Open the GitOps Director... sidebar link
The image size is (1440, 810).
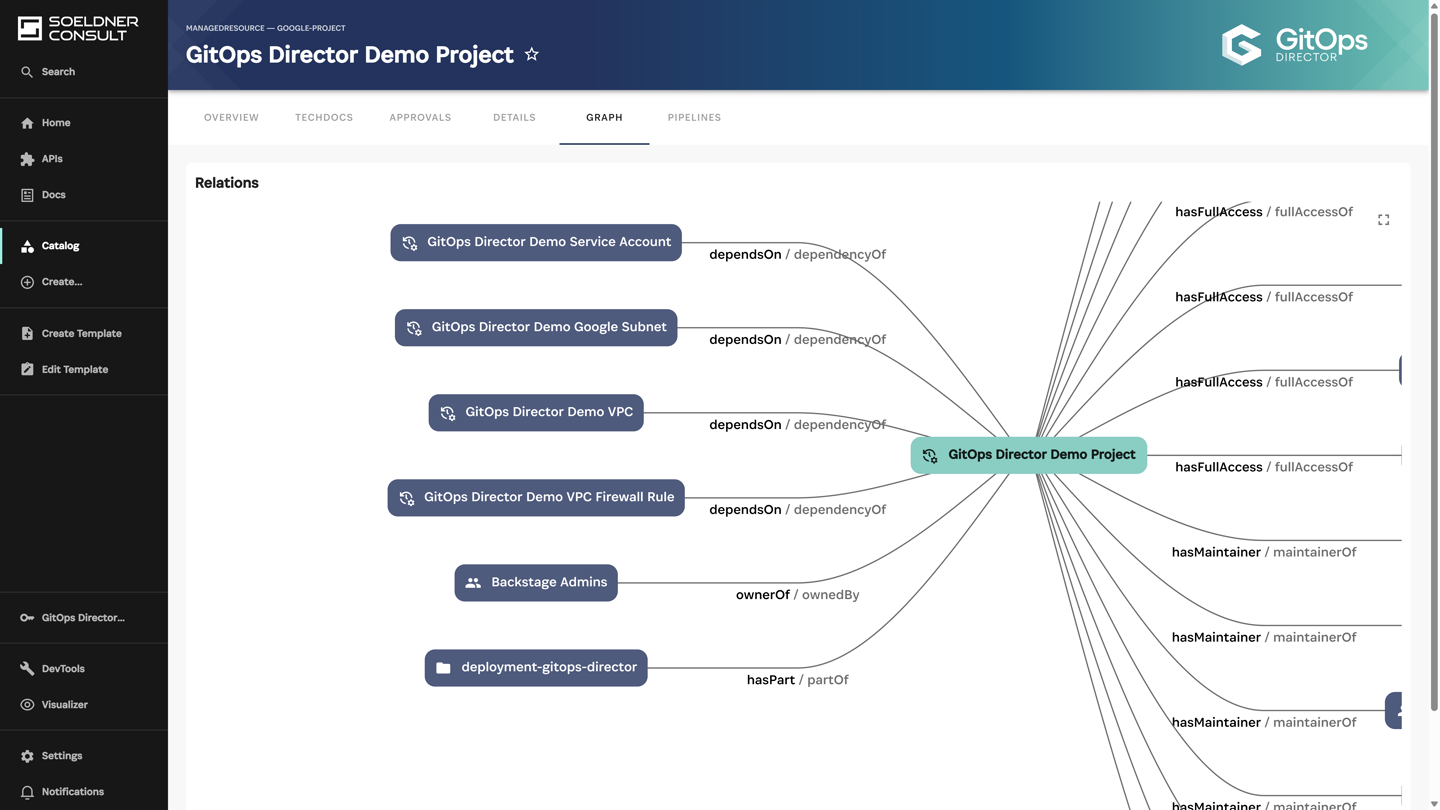click(84, 618)
